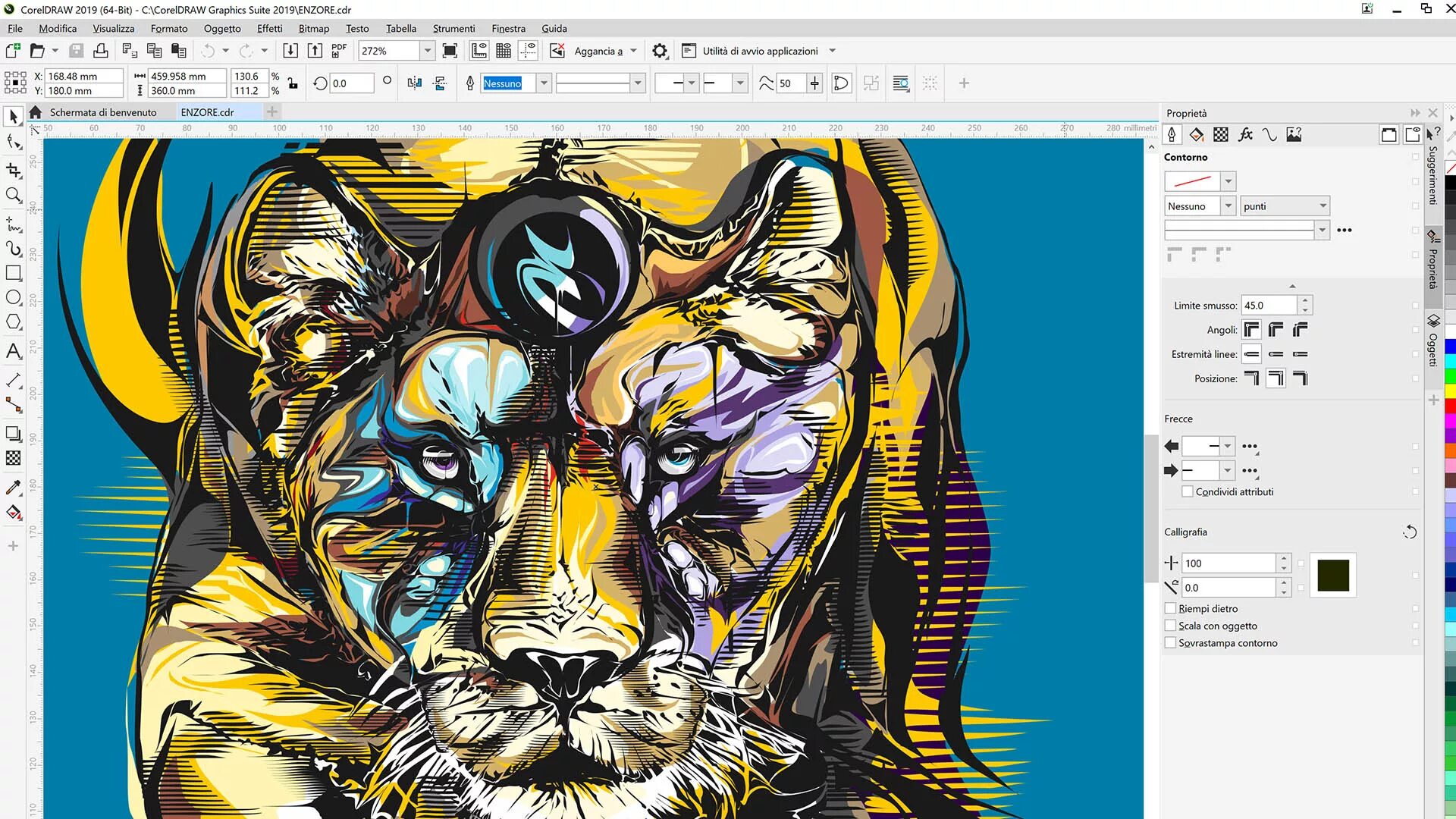Open line style dropdown in Proprietà
This screenshot has width=1456, height=819.
[1323, 230]
